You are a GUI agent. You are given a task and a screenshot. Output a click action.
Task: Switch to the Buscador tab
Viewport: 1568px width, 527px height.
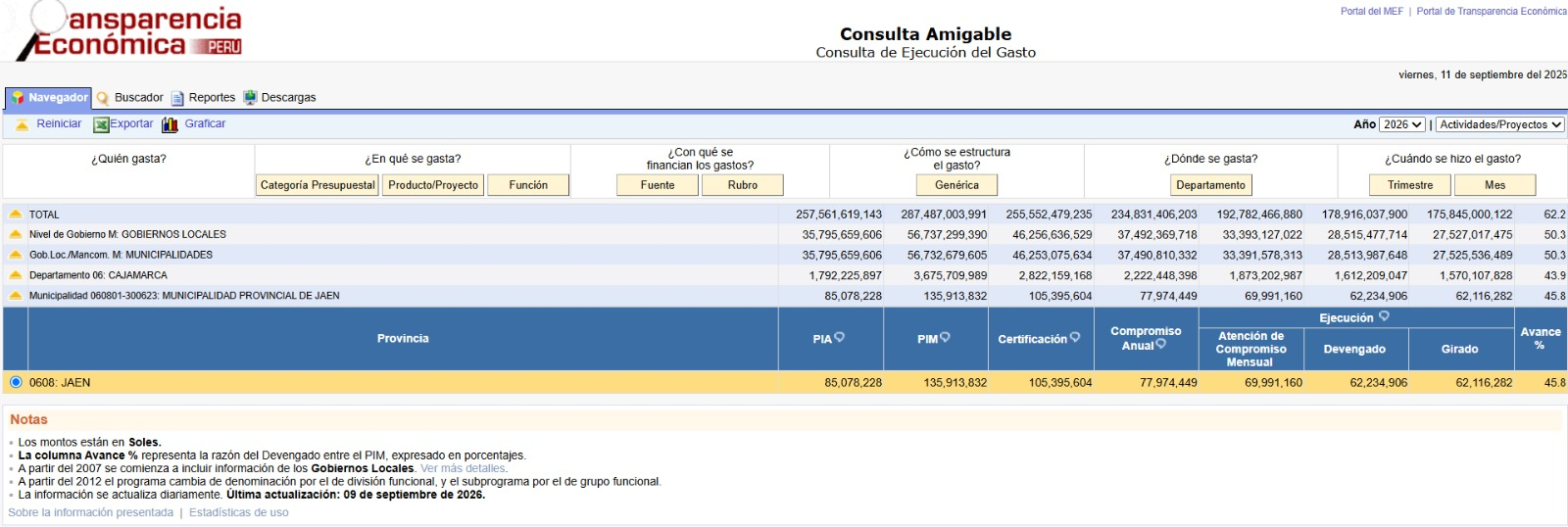[138, 98]
